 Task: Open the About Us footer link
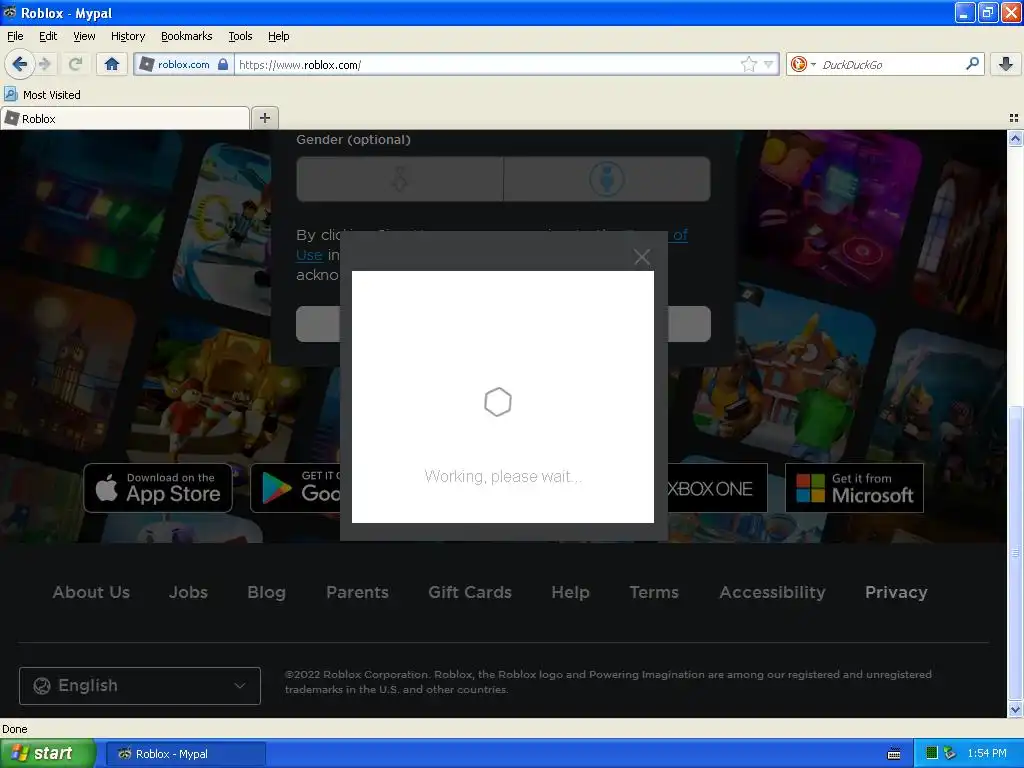[91, 592]
